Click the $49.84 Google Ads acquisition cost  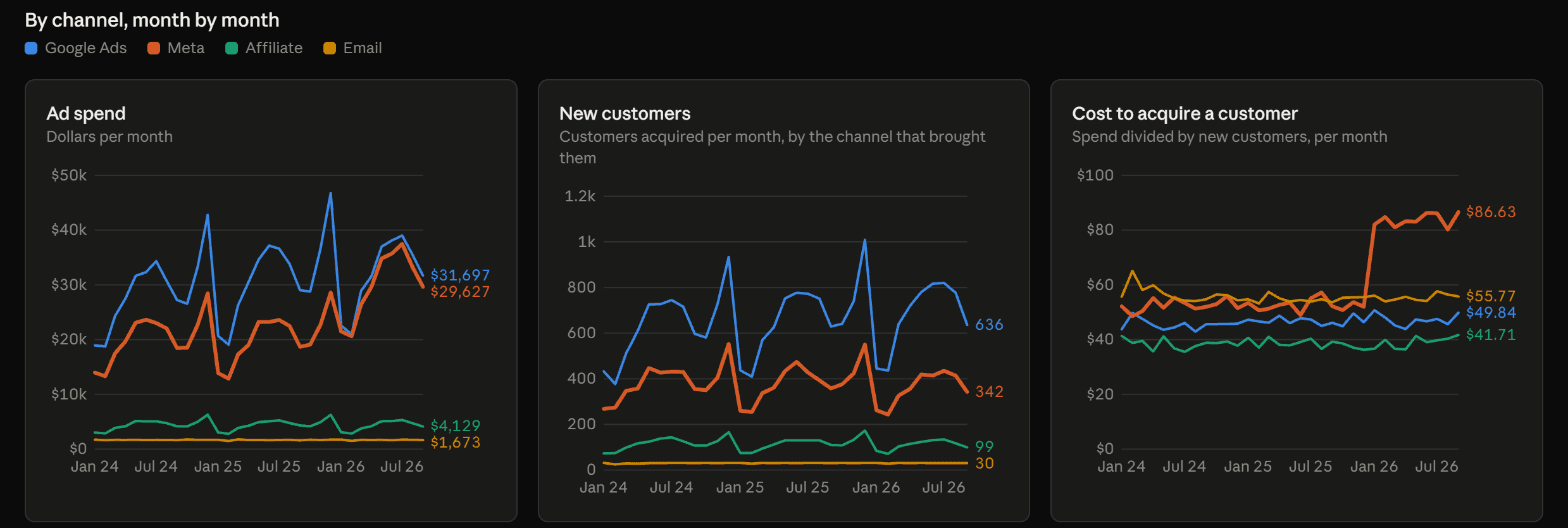pos(1491,313)
